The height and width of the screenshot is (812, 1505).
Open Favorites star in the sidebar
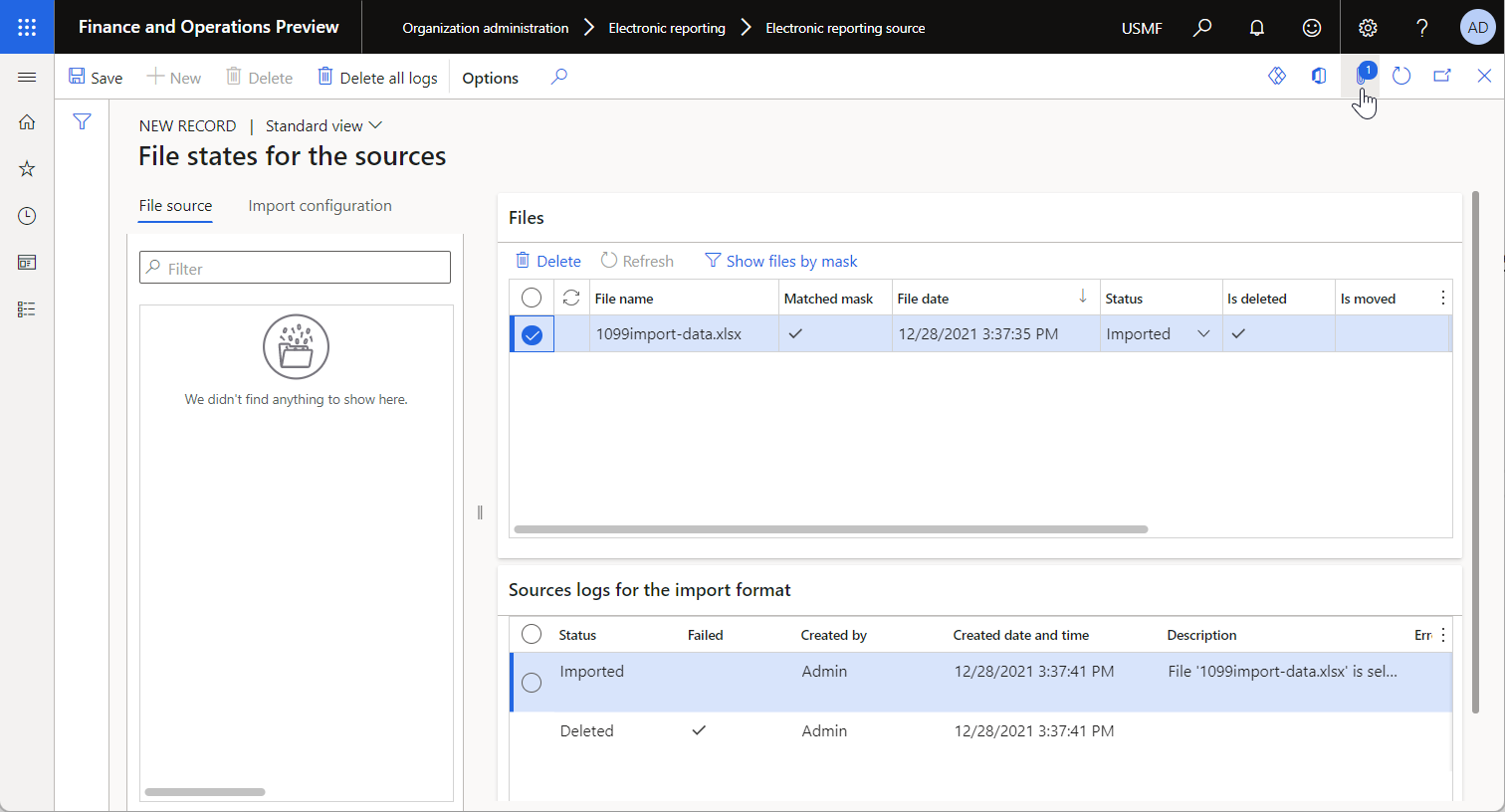coord(27,168)
